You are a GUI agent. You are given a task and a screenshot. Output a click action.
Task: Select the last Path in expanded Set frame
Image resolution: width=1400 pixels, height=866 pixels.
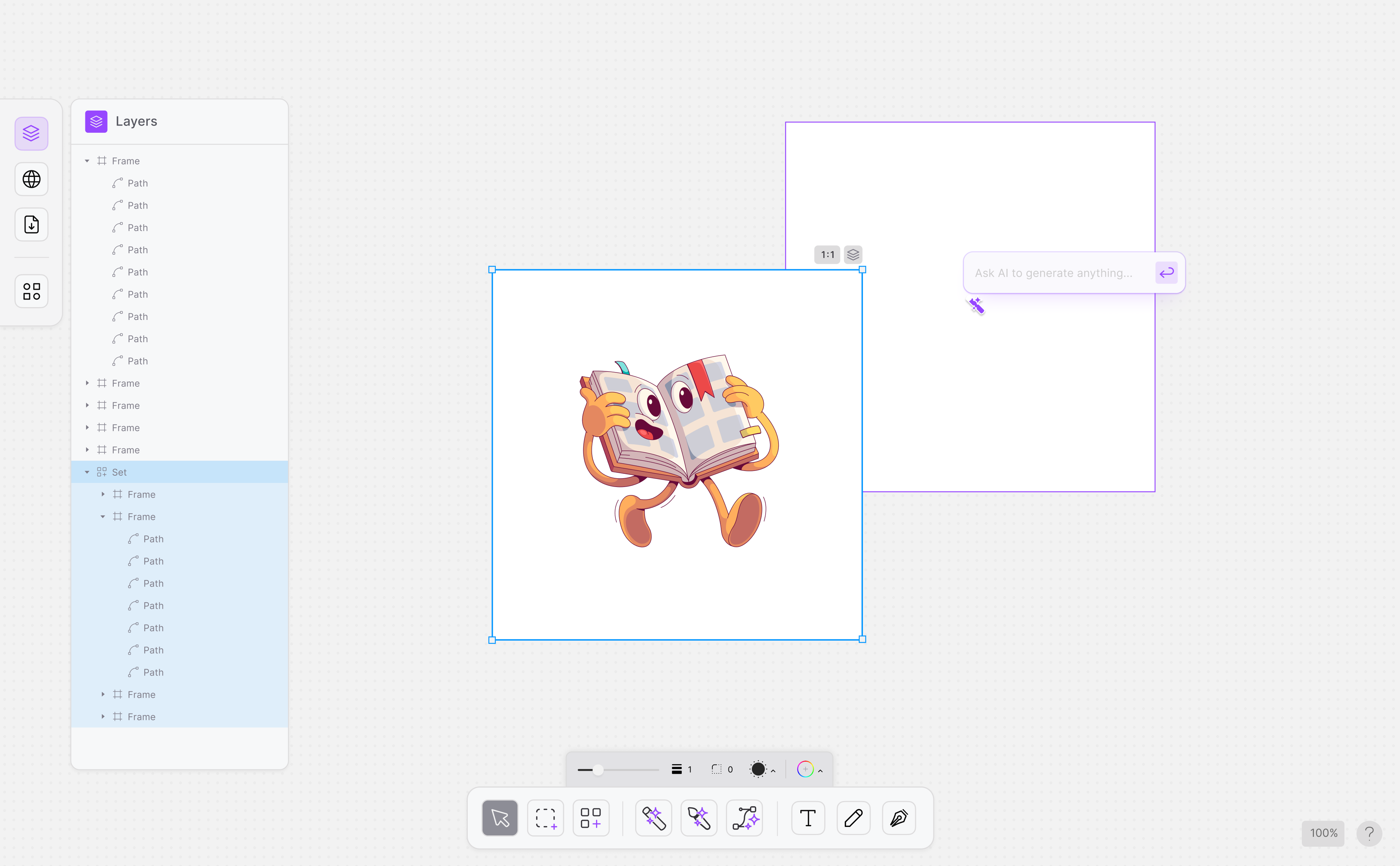pos(153,672)
